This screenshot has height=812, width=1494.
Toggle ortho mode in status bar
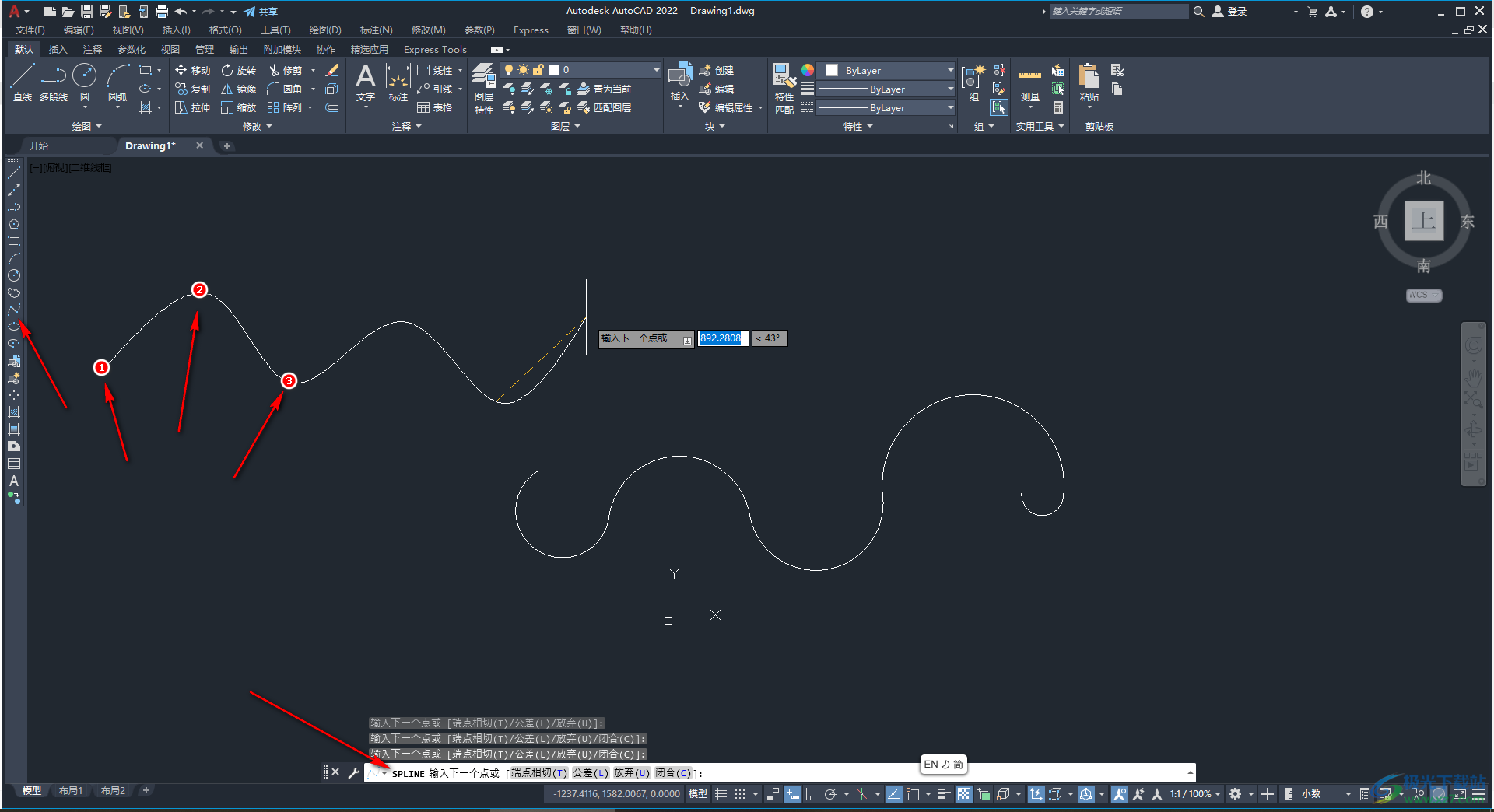pos(811,794)
